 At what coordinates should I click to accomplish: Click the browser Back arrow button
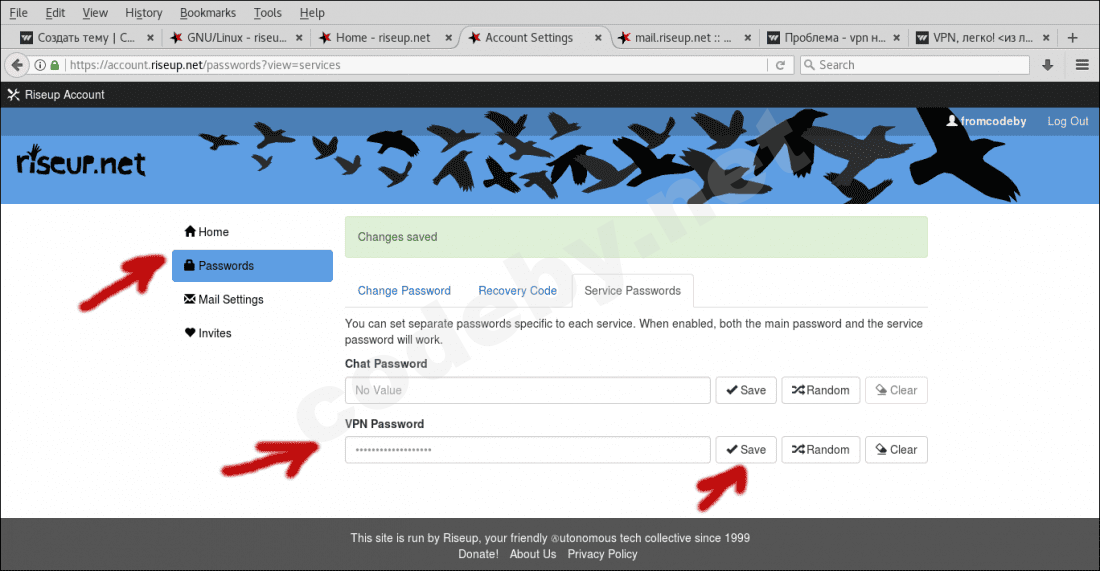click(x=17, y=65)
